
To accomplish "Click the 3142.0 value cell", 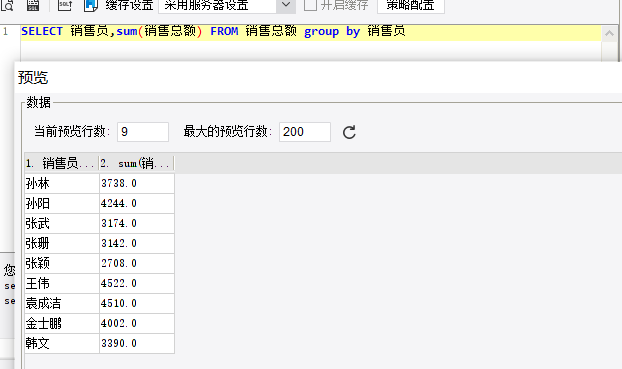I will [x=137, y=243].
